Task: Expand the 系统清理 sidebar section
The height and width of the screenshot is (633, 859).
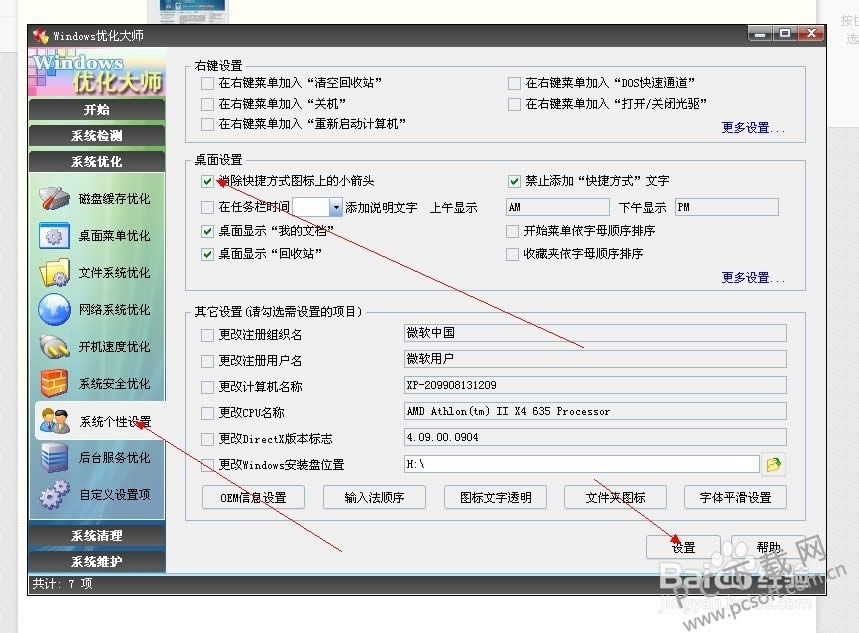Action: click(97, 535)
